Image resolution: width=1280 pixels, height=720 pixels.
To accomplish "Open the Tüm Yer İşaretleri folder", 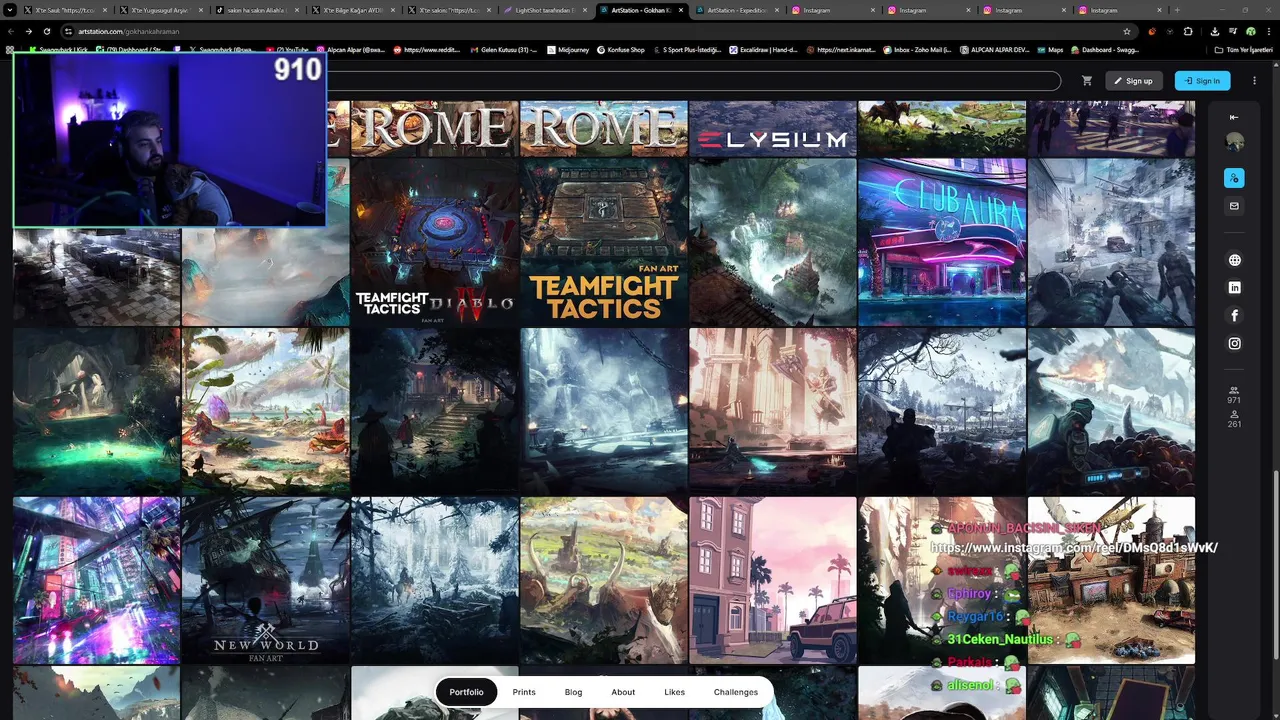I will coord(1243,49).
